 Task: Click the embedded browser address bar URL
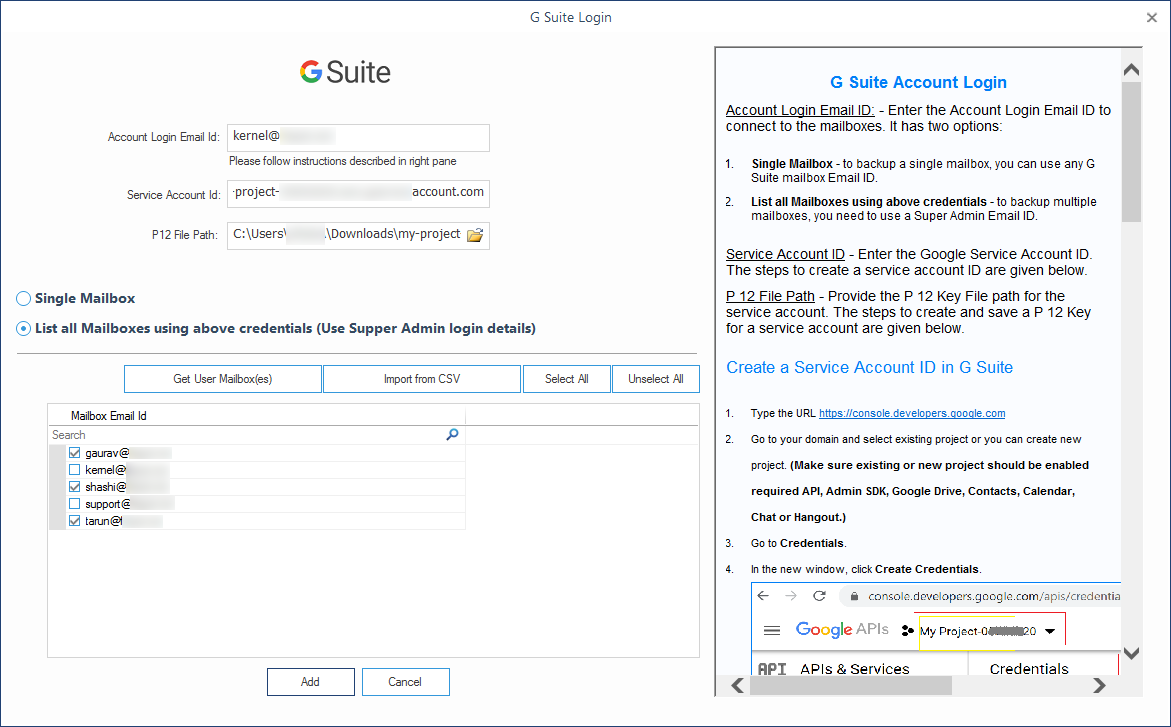point(993,596)
